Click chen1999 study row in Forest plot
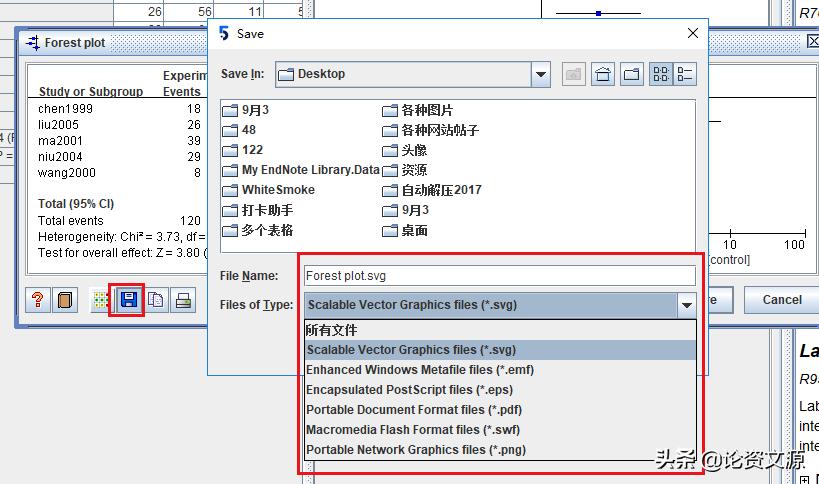 click(65, 109)
